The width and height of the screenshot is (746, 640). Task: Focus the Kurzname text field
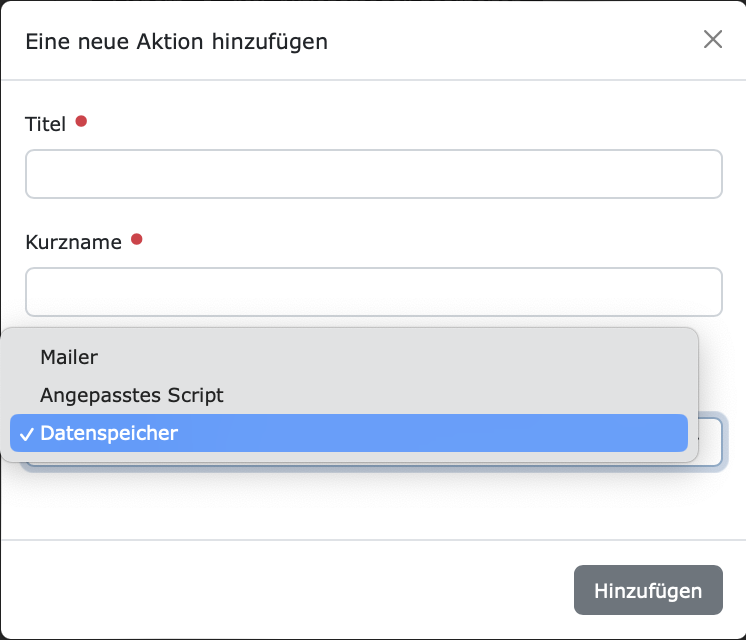coord(374,292)
